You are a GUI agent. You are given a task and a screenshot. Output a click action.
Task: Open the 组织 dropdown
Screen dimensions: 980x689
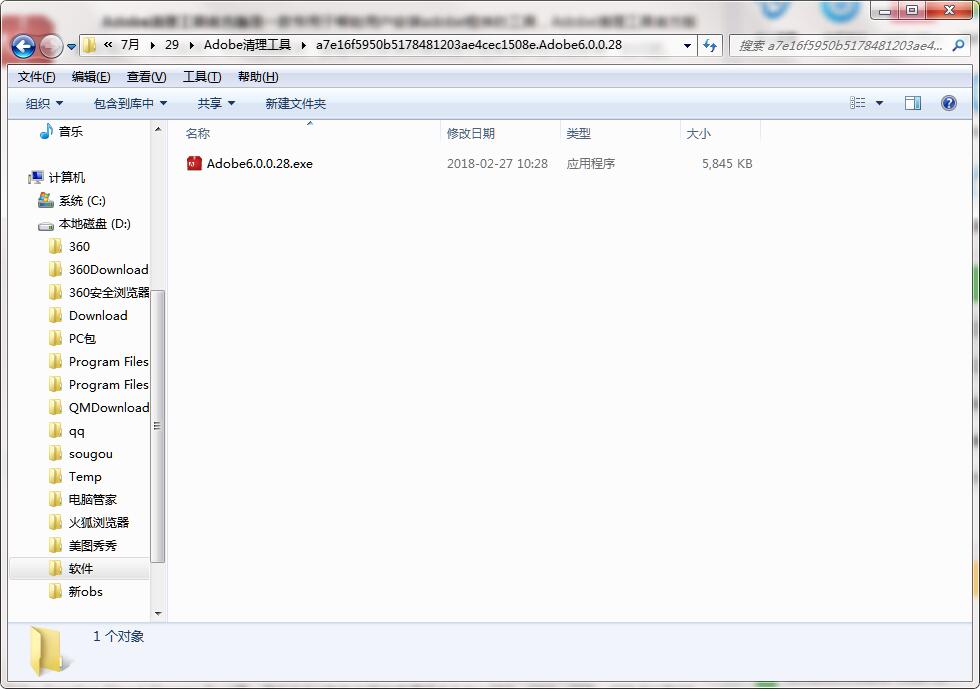point(44,103)
